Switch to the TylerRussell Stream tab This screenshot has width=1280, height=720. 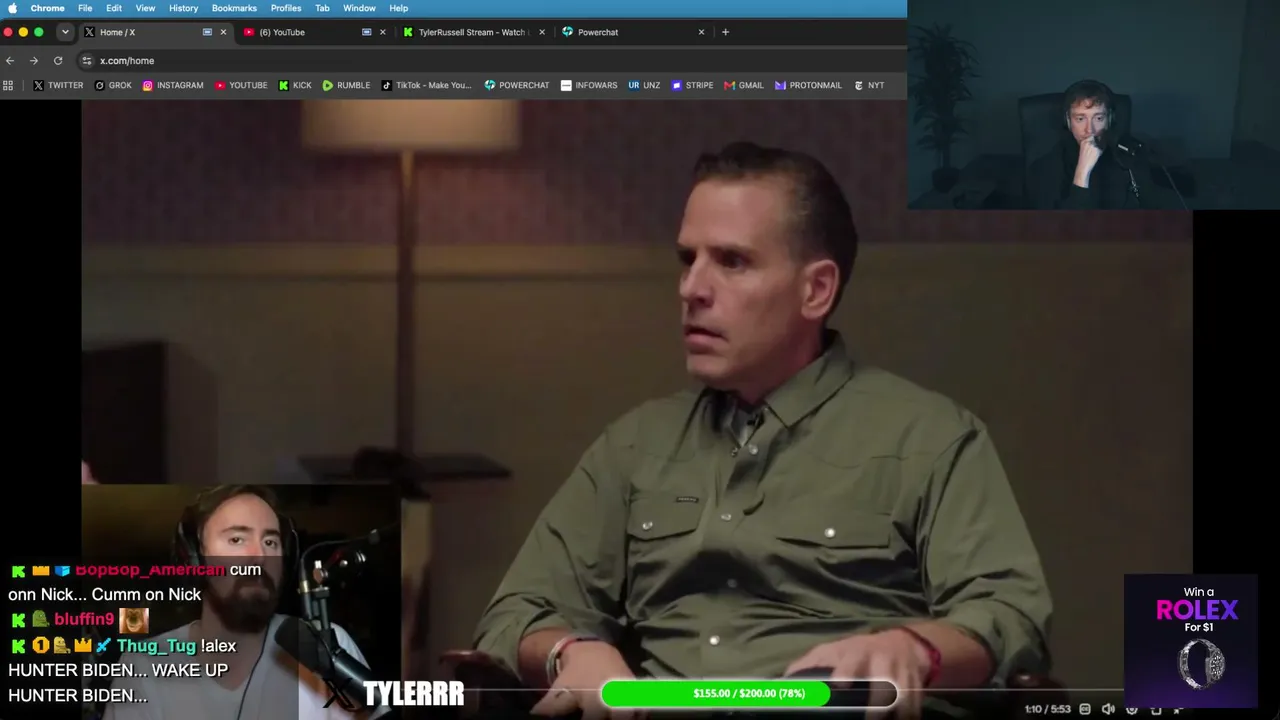tap(474, 32)
